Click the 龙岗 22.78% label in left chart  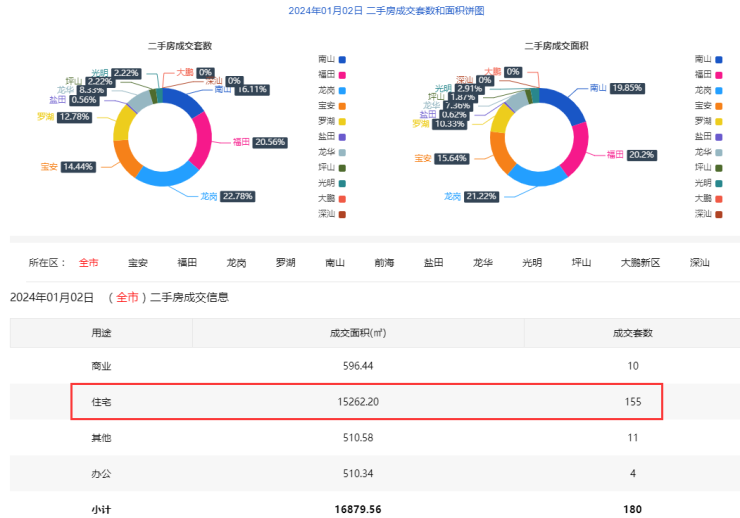pyautogui.click(x=227, y=196)
